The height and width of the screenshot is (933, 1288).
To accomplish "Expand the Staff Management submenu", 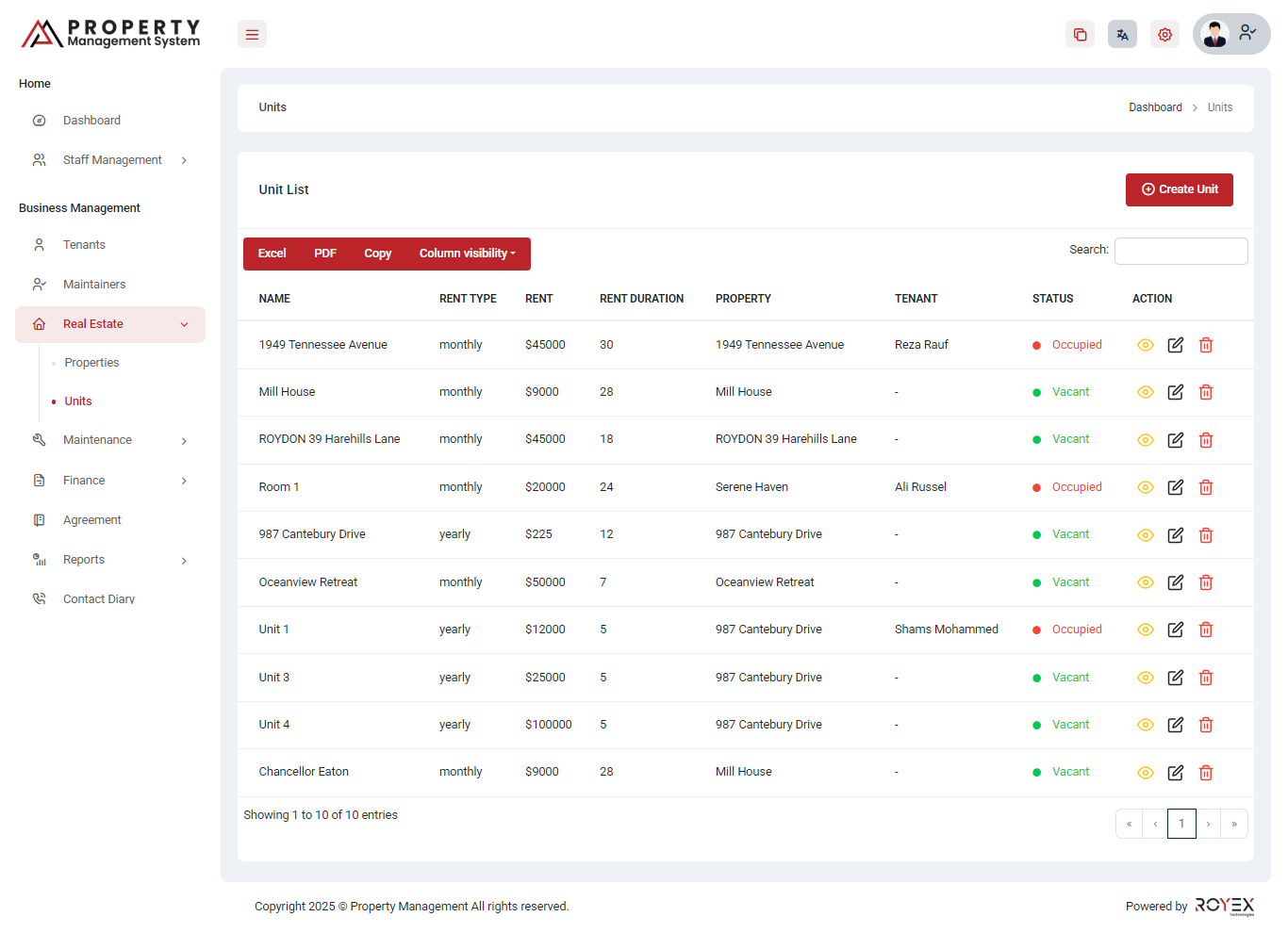I will pos(112,160).
